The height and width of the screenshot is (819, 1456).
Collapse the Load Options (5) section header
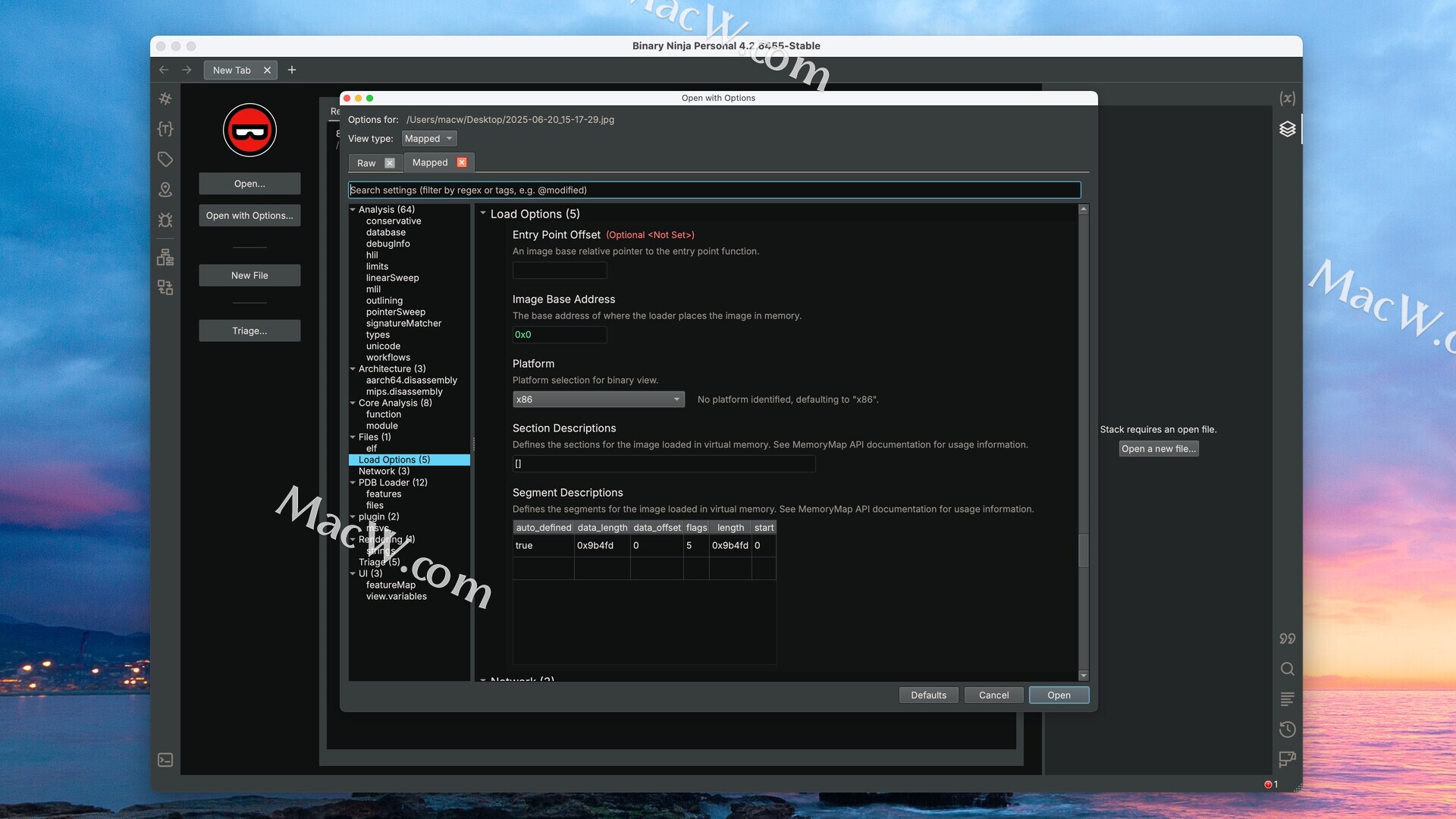[x=483, y=213]
